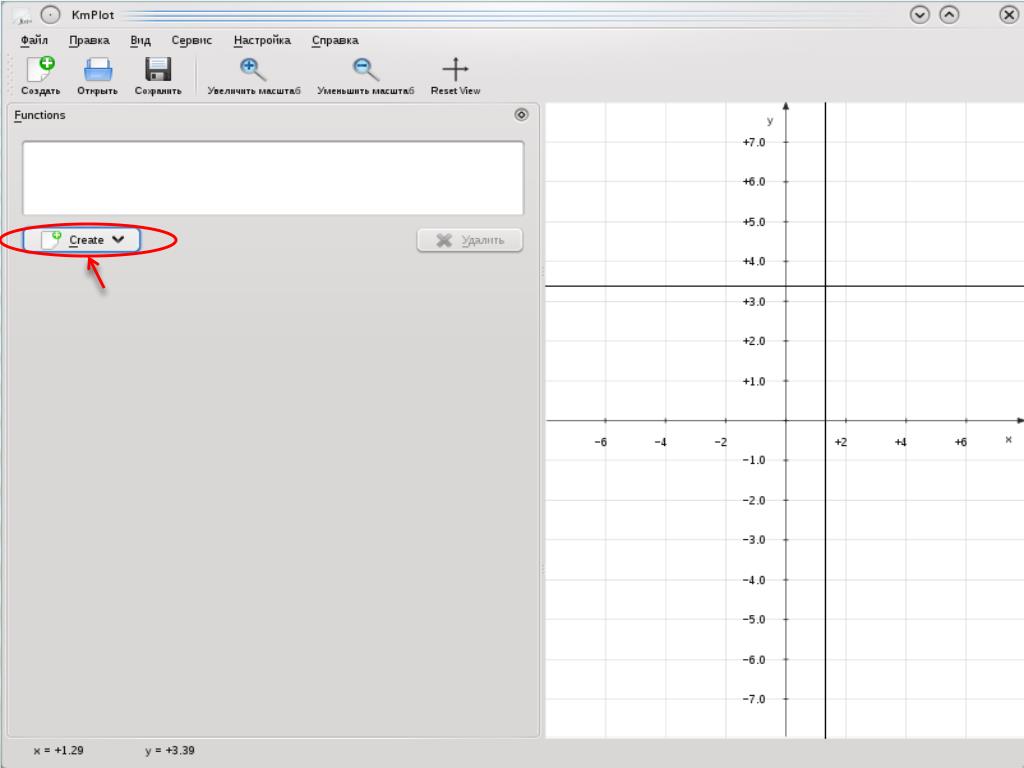
Task: Close the KmPlot window
Action: [x=1009, y=14]
